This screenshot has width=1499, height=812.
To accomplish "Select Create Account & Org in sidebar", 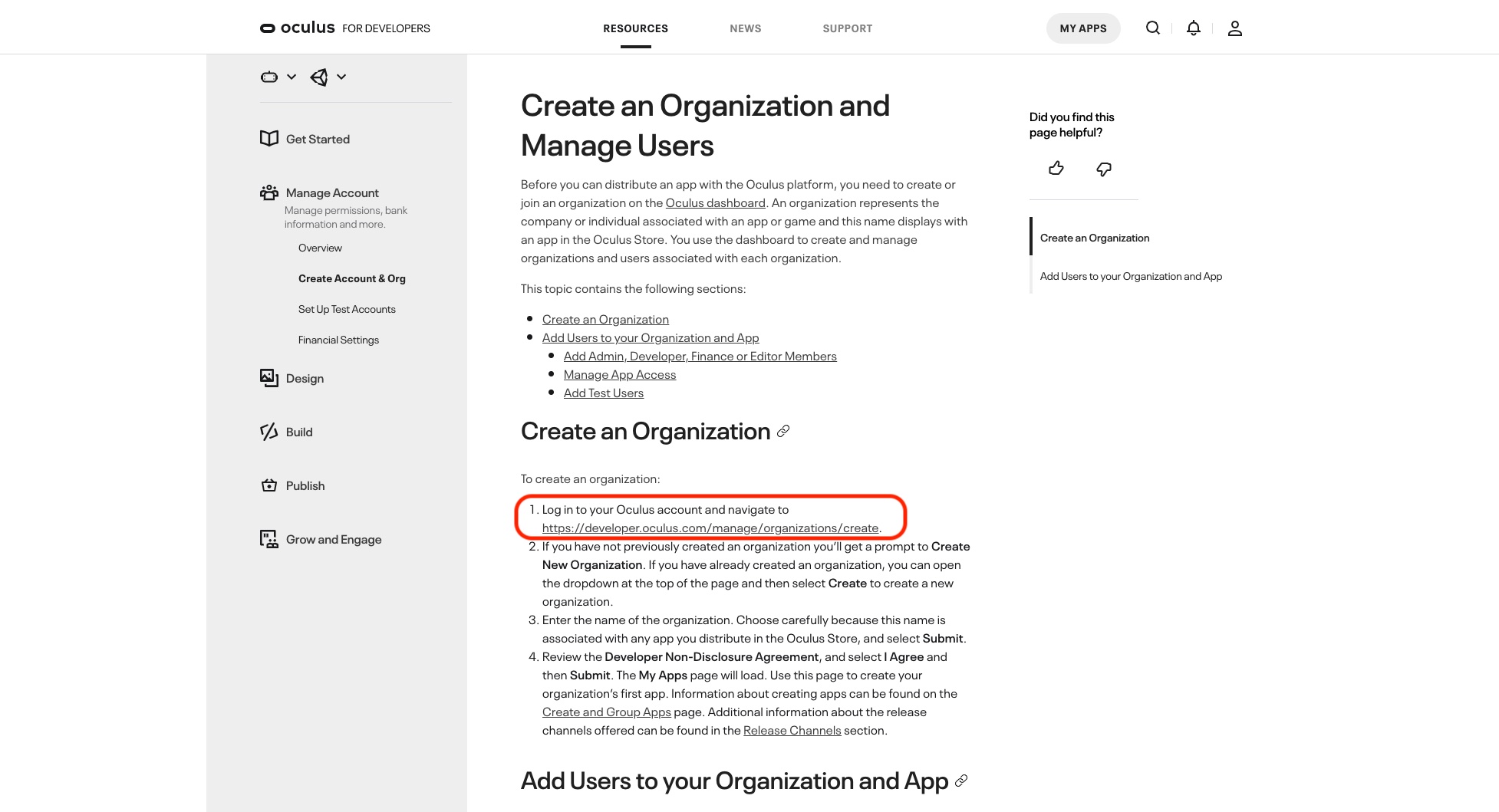I will [352, 278].
